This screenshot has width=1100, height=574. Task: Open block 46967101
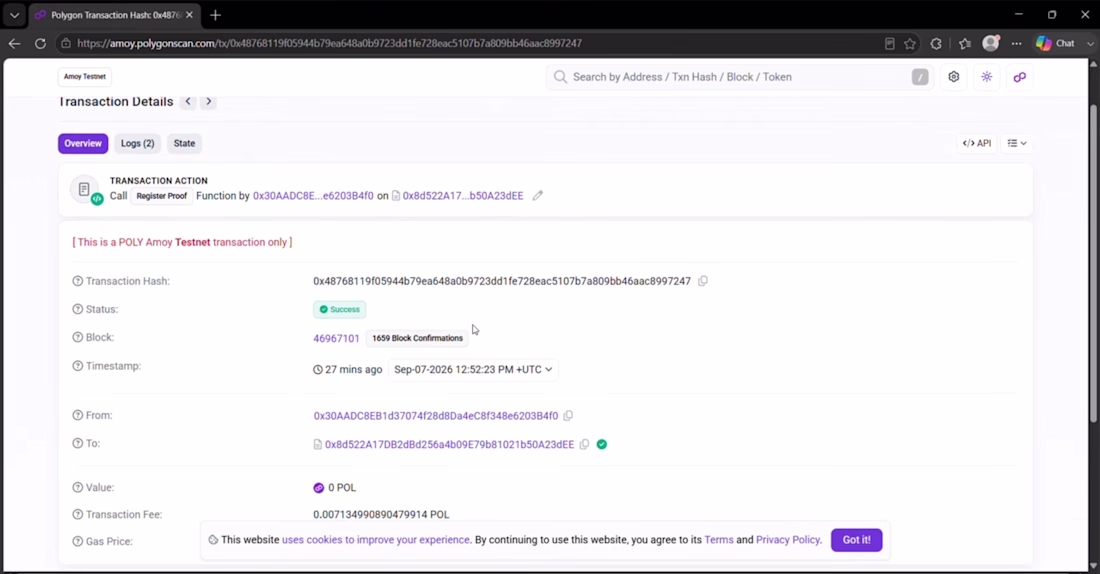(336, 338)
